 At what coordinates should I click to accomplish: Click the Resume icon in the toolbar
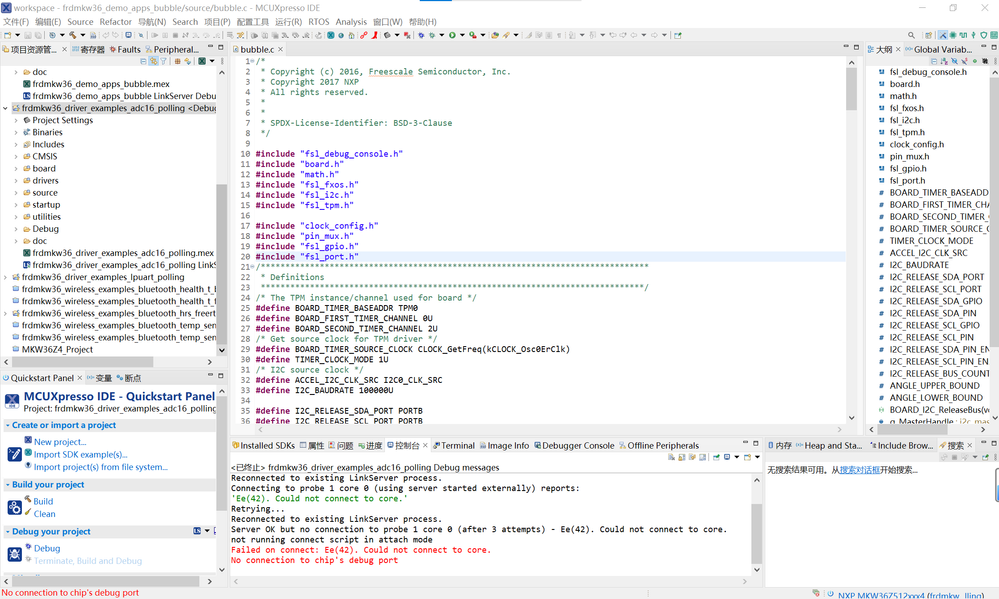(155, 35)
